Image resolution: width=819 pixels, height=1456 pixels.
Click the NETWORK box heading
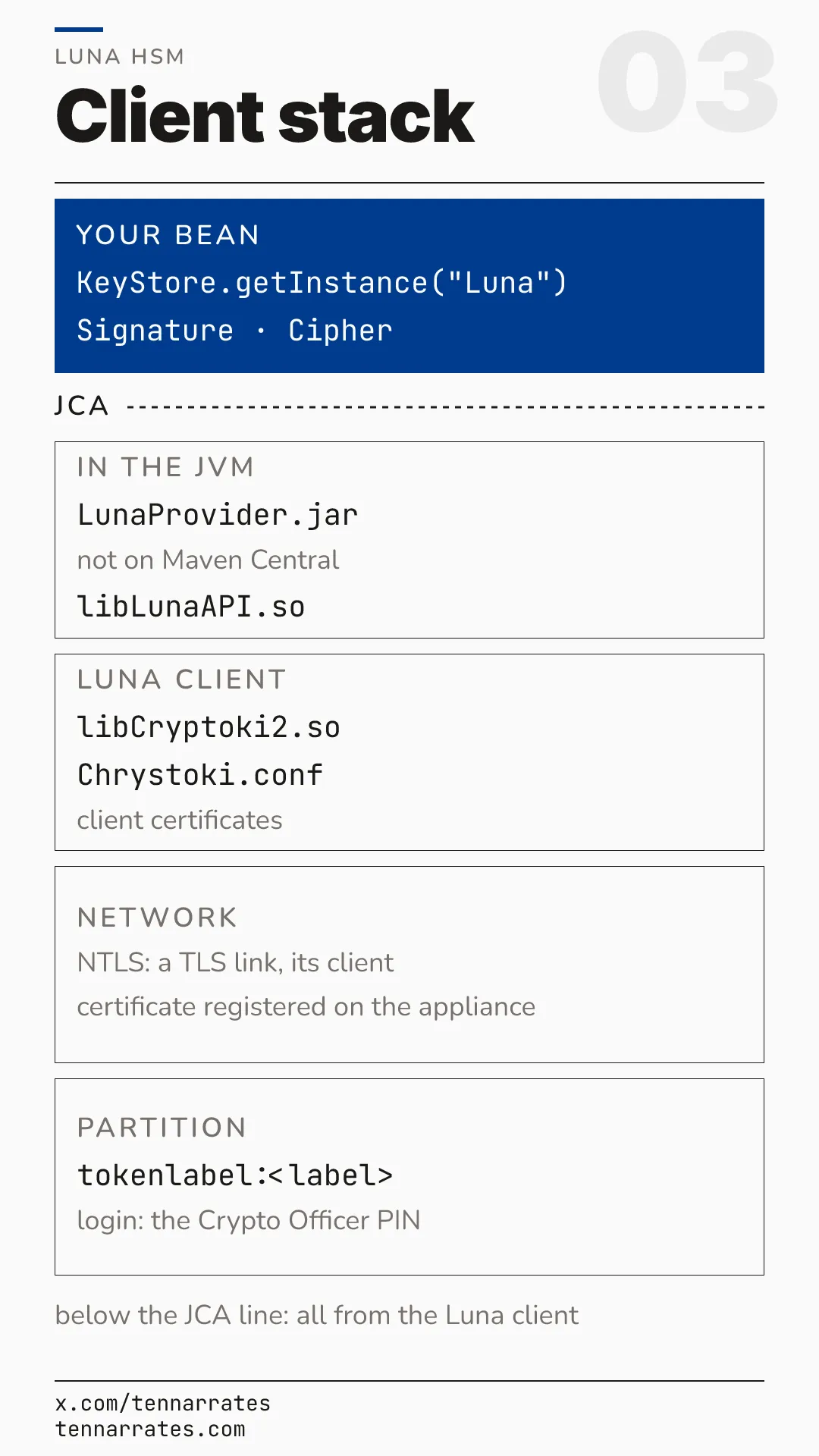tap(157, 918)
